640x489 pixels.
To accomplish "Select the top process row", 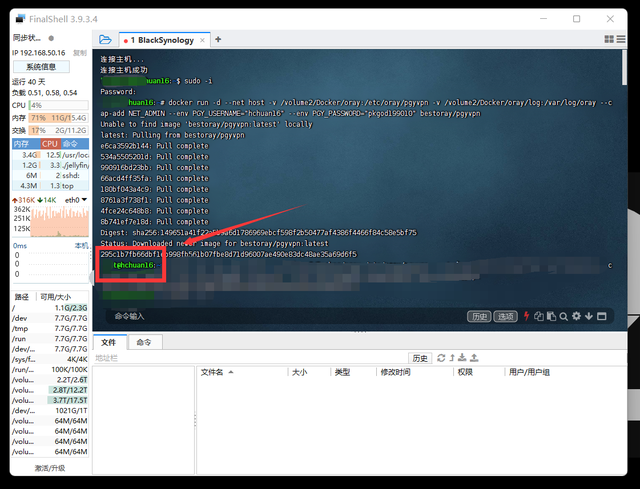I will 50,186.
